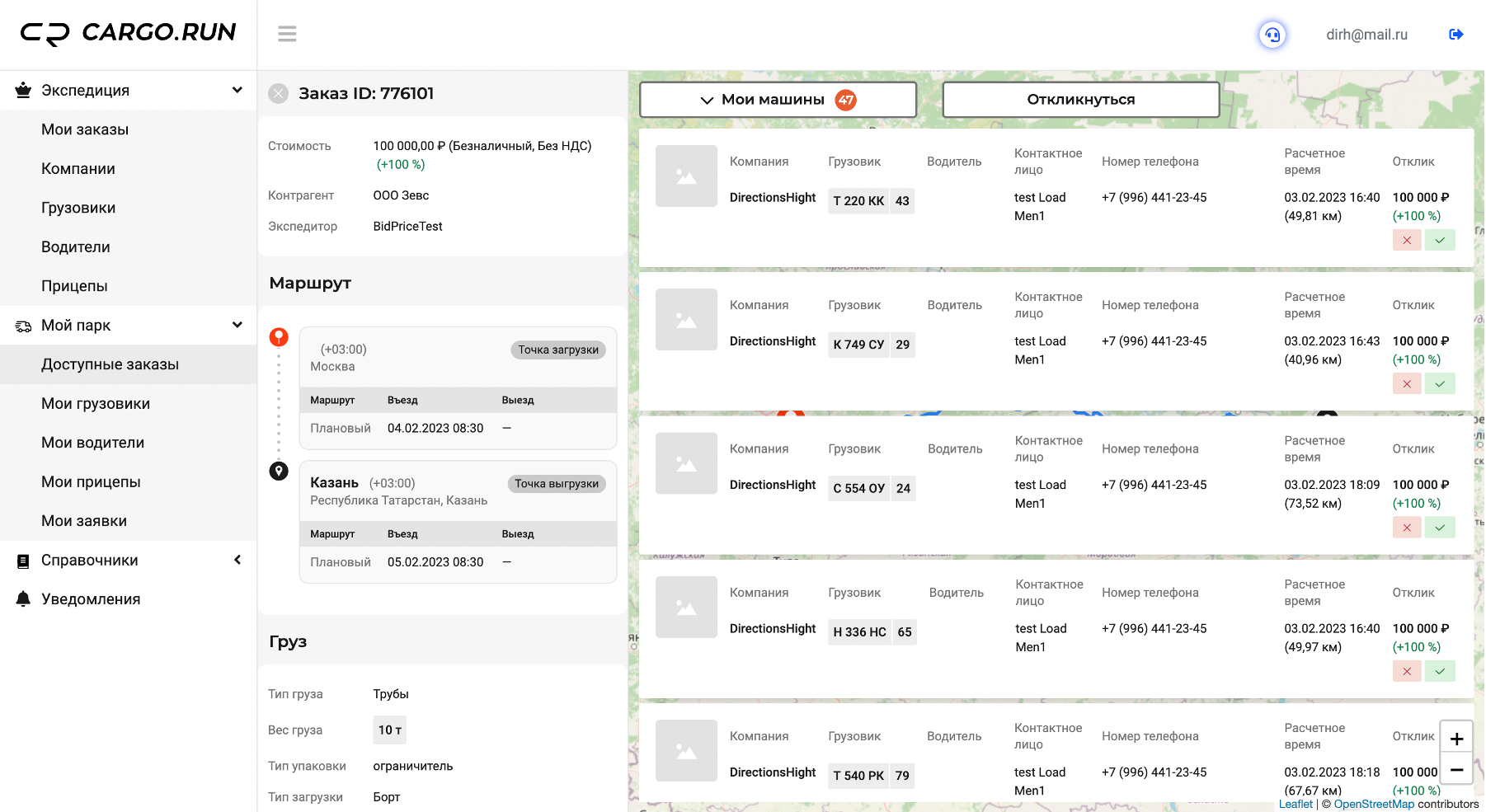Screen dimensions: 1486x812
Task: Close order 776101 details panel
Action: click(x=279, y=94)
